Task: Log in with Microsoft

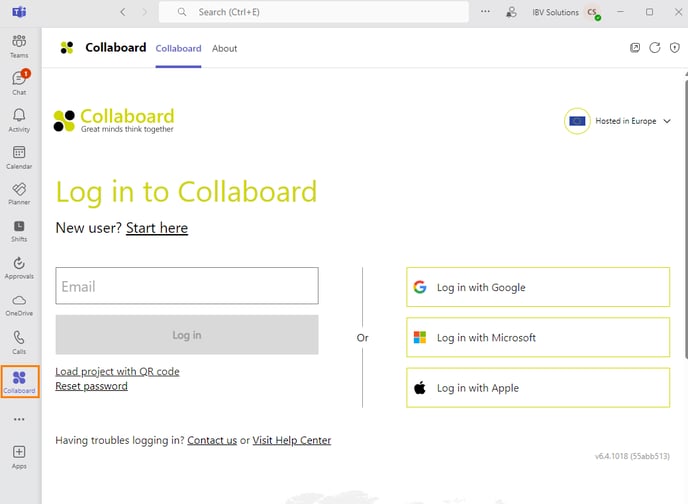Action: pos(538,337)
